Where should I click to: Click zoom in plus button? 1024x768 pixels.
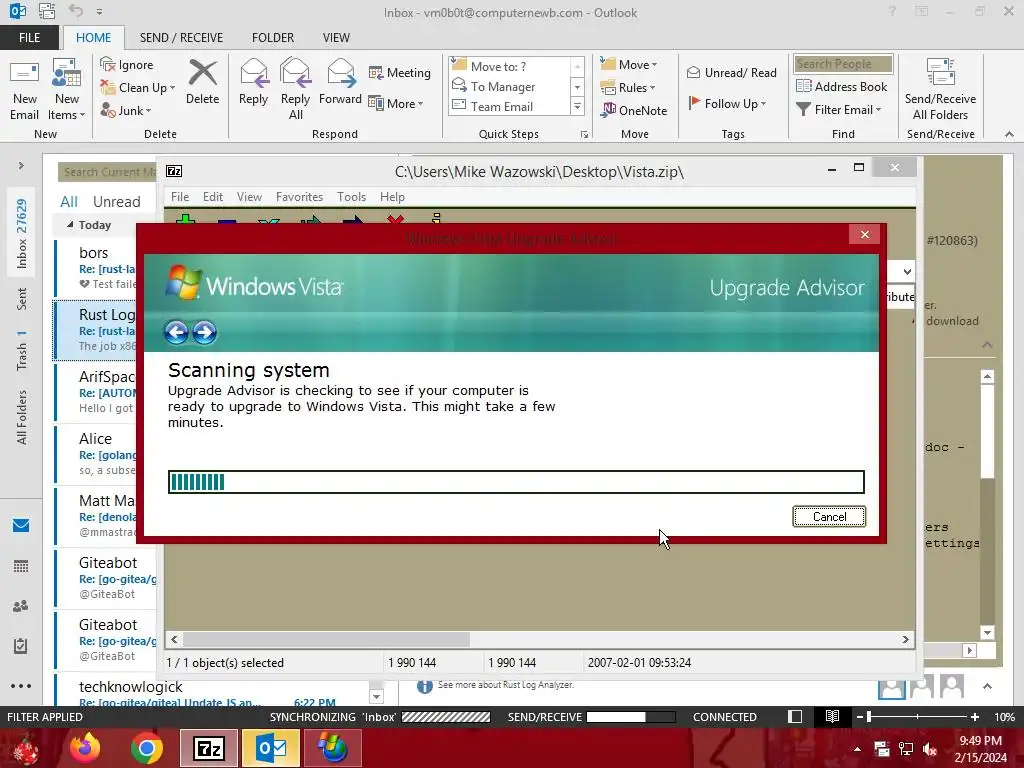(x=975, y=717)
